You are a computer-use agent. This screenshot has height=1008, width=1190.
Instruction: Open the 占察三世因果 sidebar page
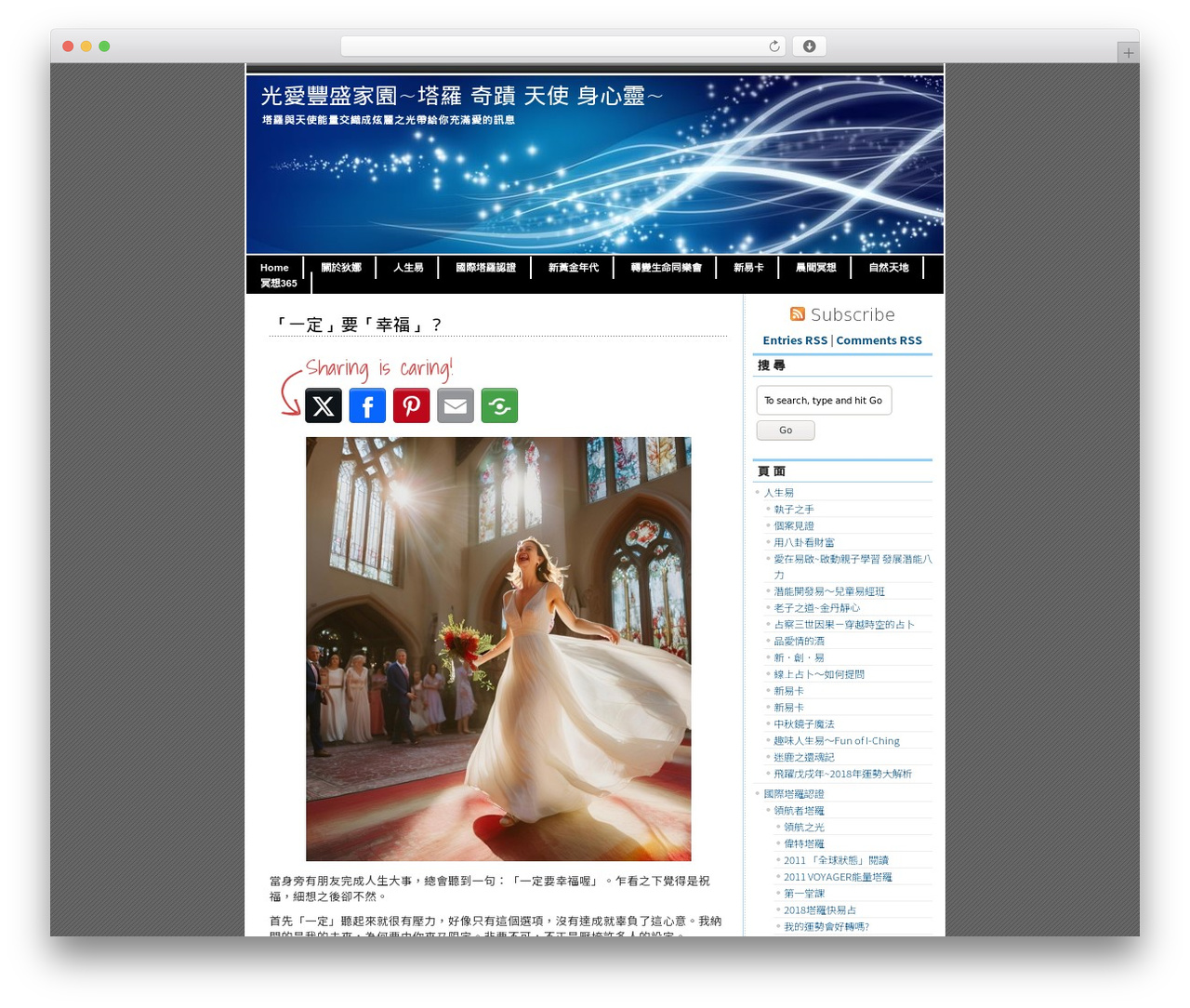click(844, 625)
